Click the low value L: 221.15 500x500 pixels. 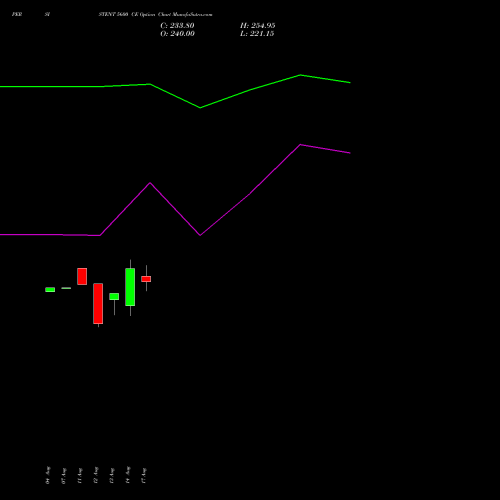(x=257, y=34)
